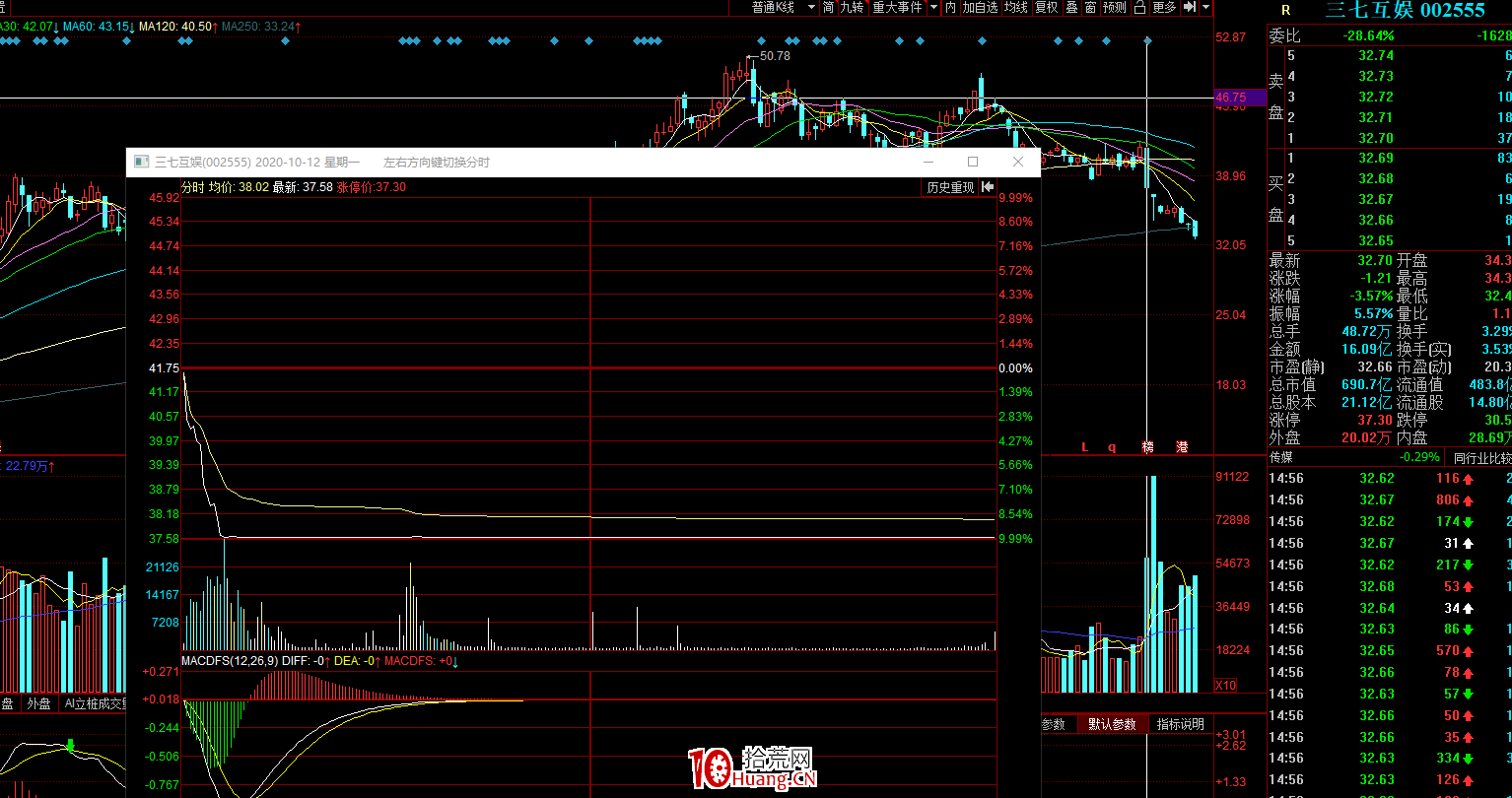Open the 重大事件 events button
Image resolution: width=1512 pixels, height=798 pixels.
pyautogui.click(x=897, y=7)
